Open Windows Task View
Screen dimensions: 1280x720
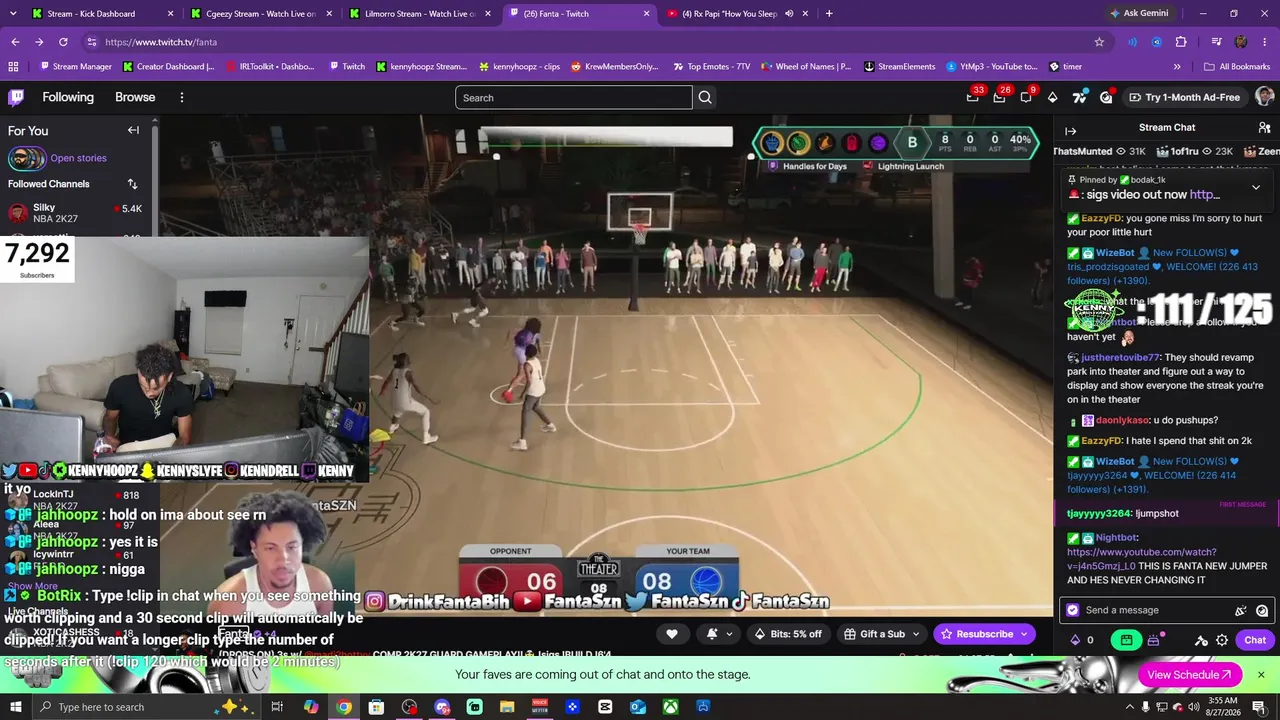pos(277,707)
